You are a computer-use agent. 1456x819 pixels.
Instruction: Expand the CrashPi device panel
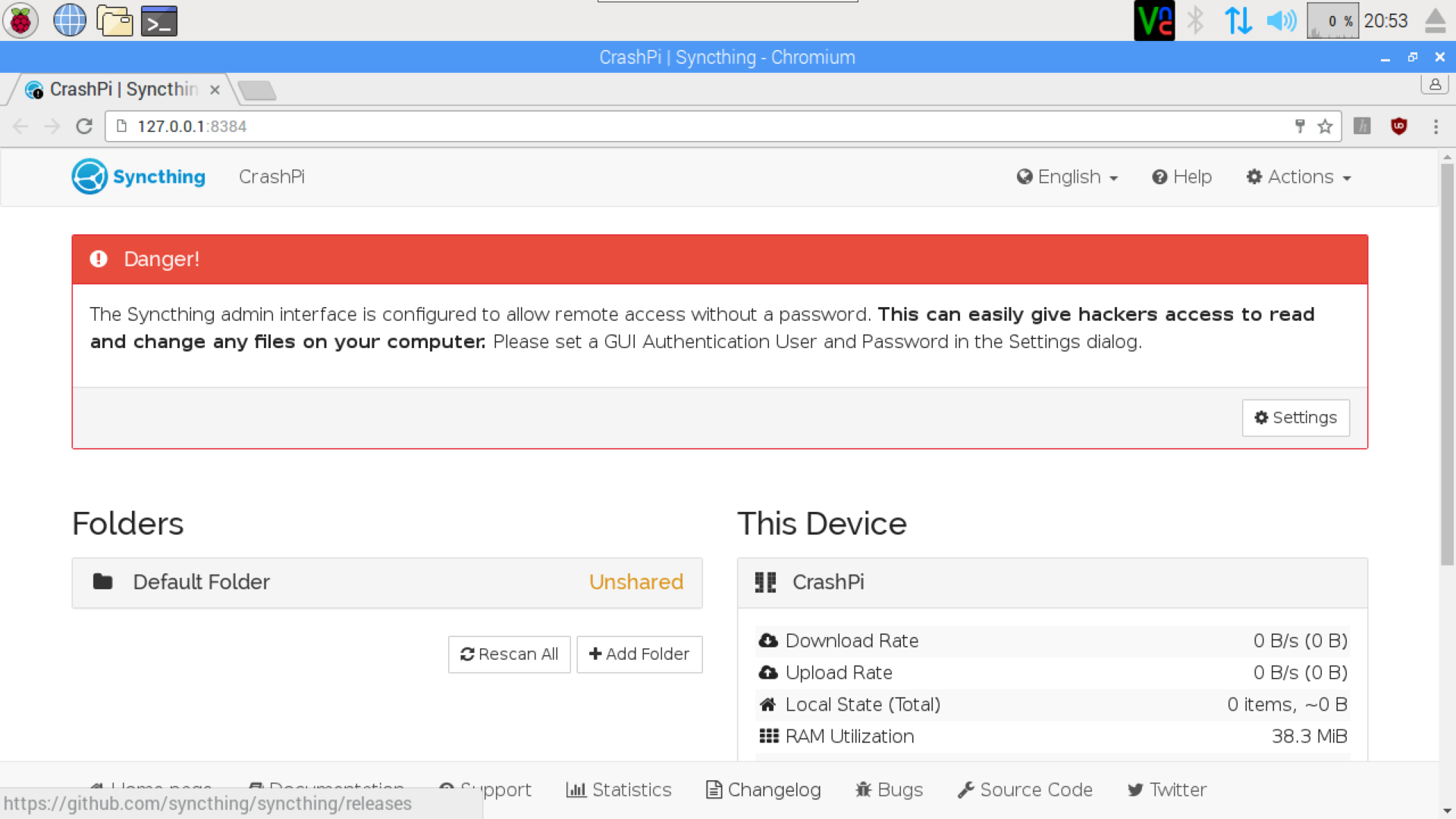pos(1052,582)
